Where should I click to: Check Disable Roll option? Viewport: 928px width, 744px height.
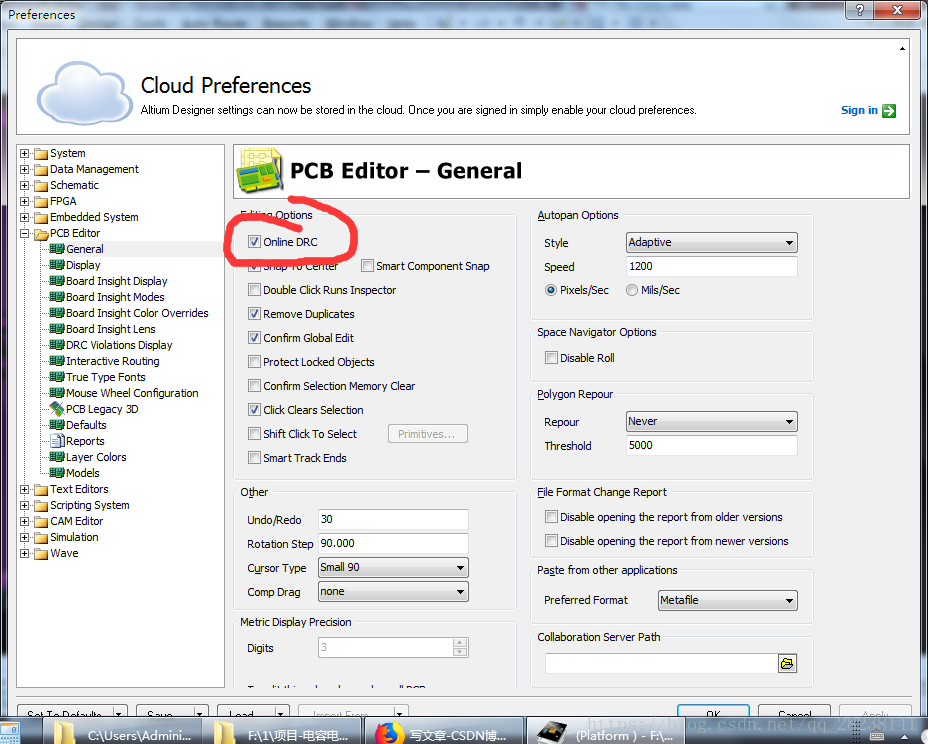(x=552, y=357)
